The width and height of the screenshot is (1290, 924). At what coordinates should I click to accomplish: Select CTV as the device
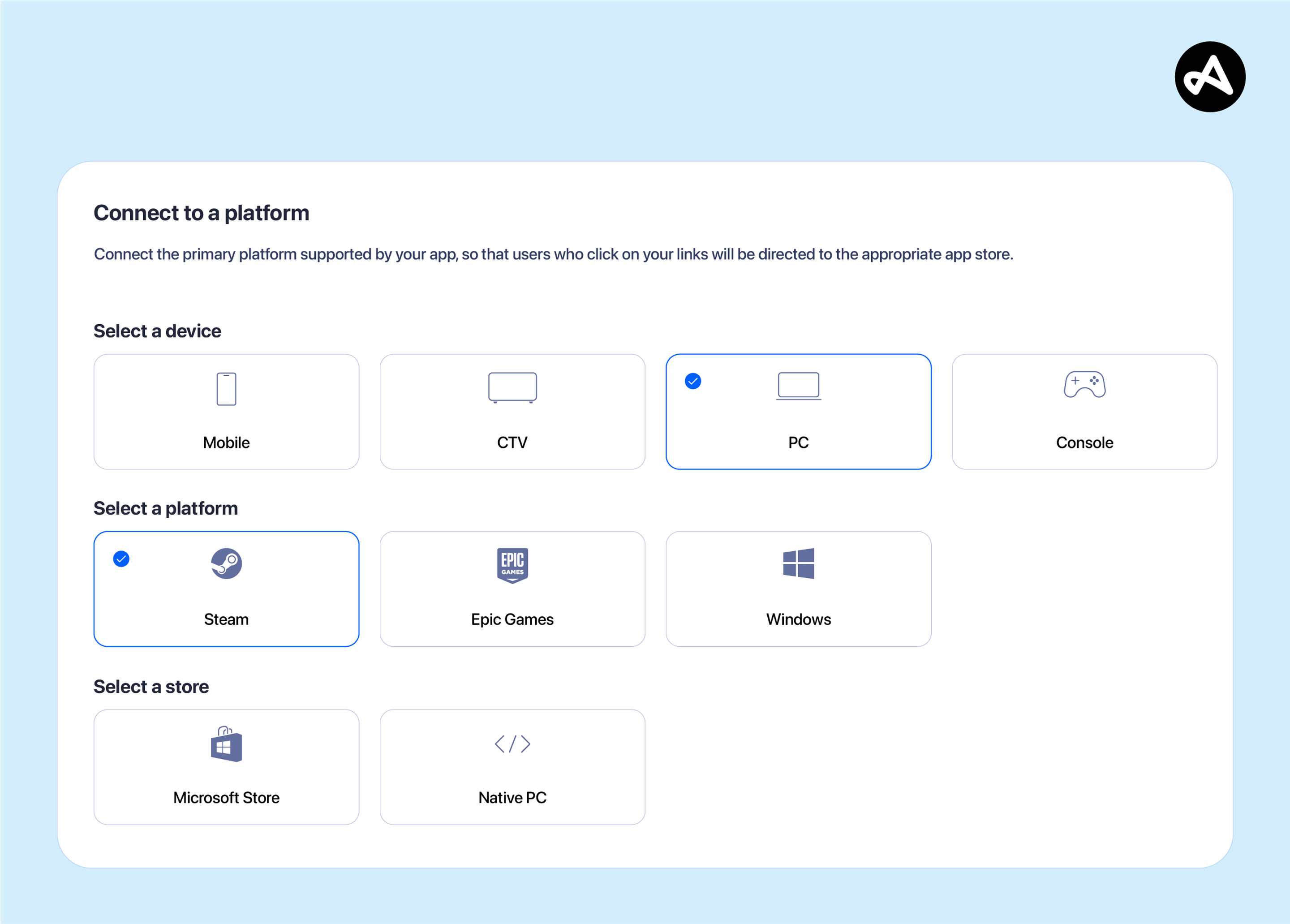tap(512, 412)
